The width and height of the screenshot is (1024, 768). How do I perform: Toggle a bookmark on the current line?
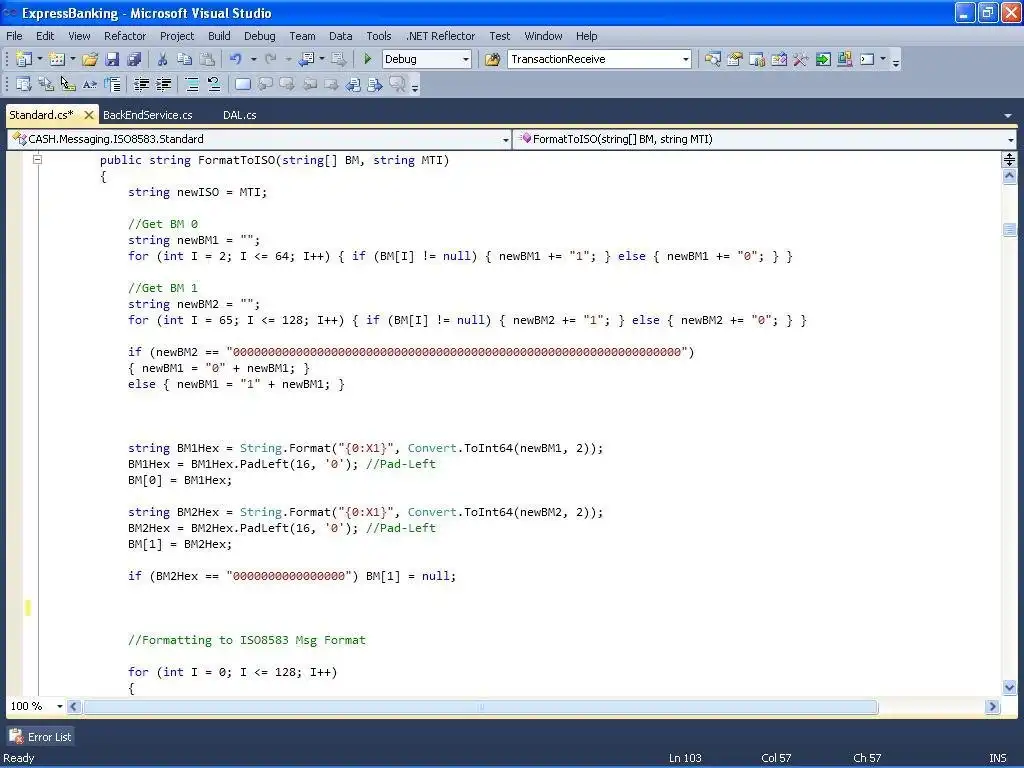242,84
